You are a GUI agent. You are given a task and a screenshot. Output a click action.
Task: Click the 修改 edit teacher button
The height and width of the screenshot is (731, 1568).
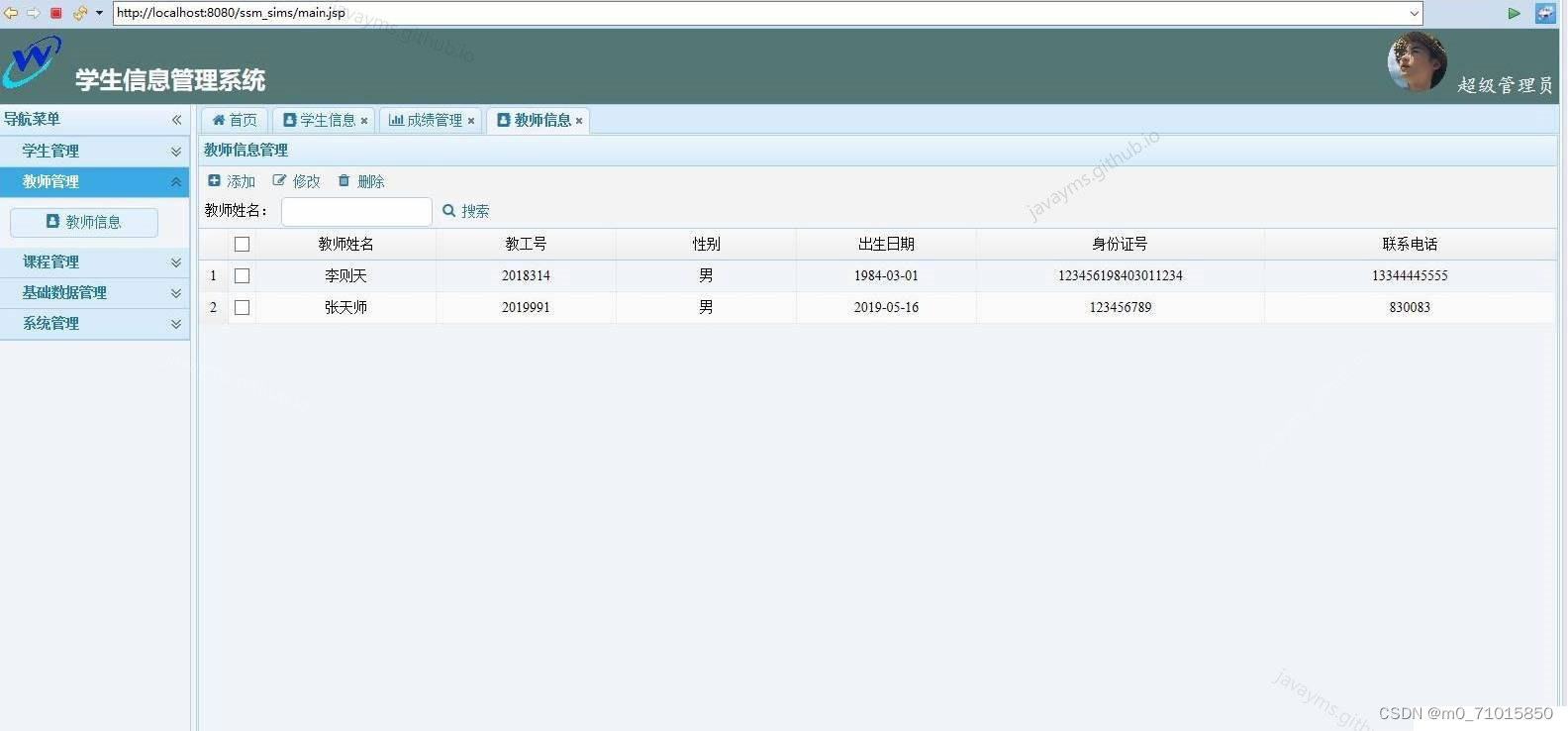[297, 181]
